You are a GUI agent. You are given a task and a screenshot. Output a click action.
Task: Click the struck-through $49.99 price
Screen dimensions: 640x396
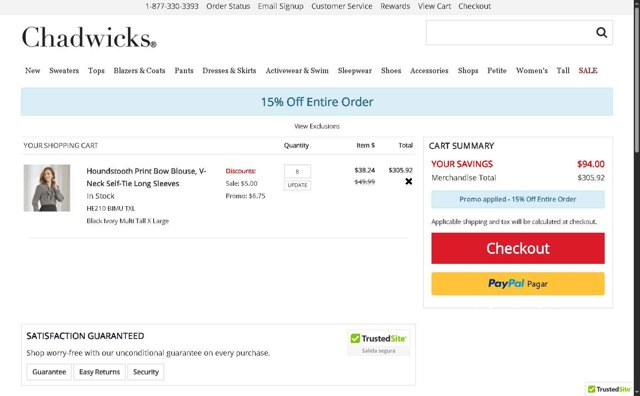[364, 182]
